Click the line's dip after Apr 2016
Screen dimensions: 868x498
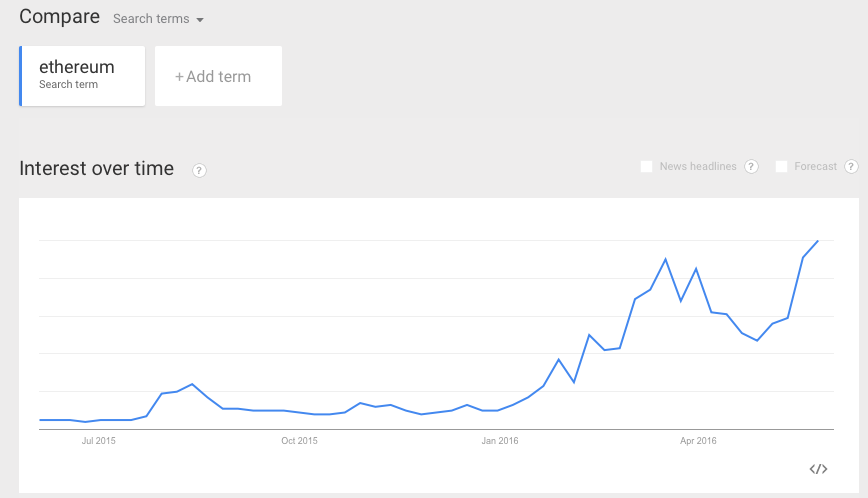[x=758, y=341]
